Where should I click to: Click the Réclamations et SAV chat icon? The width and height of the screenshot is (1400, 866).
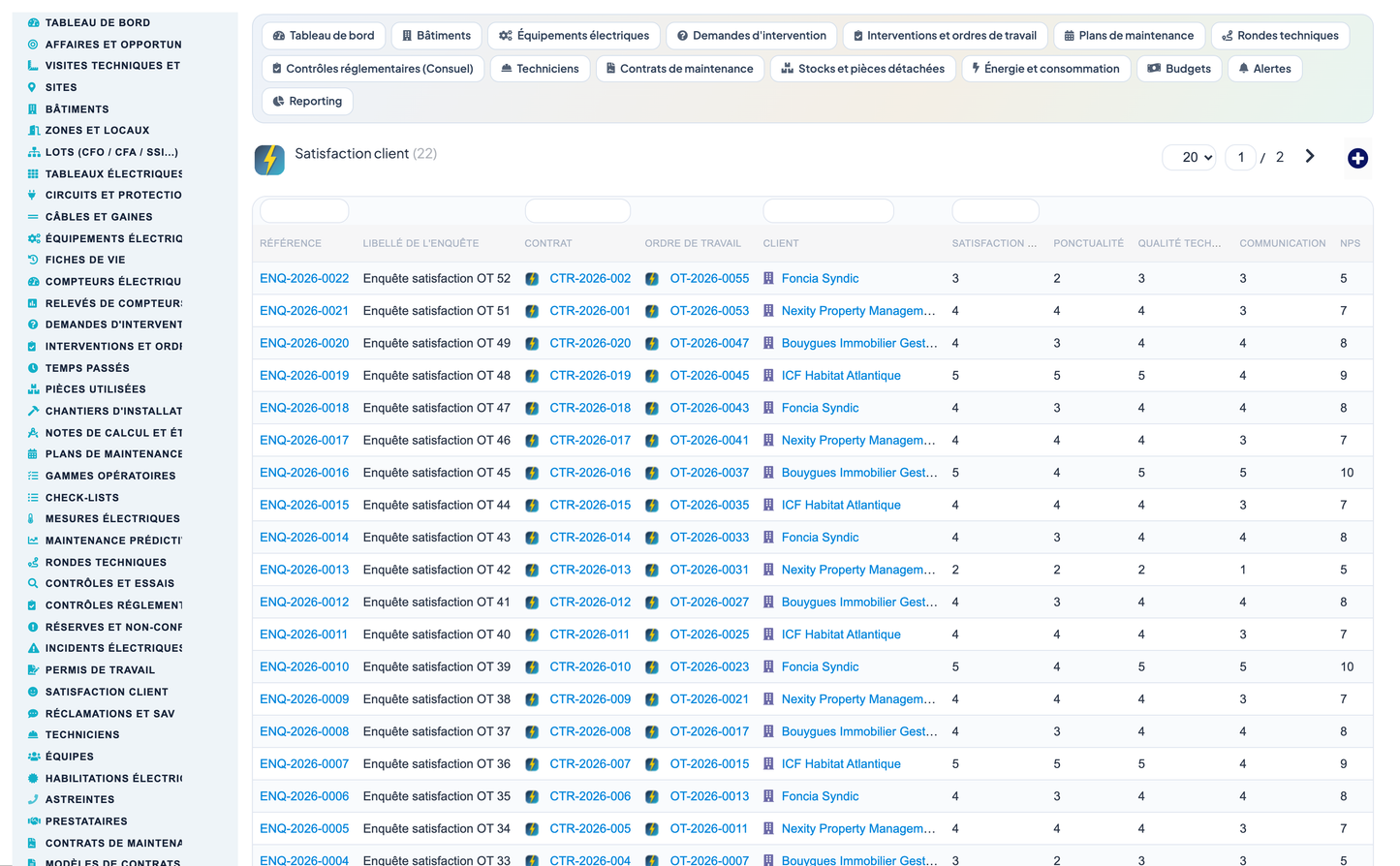tap(33, 713)
